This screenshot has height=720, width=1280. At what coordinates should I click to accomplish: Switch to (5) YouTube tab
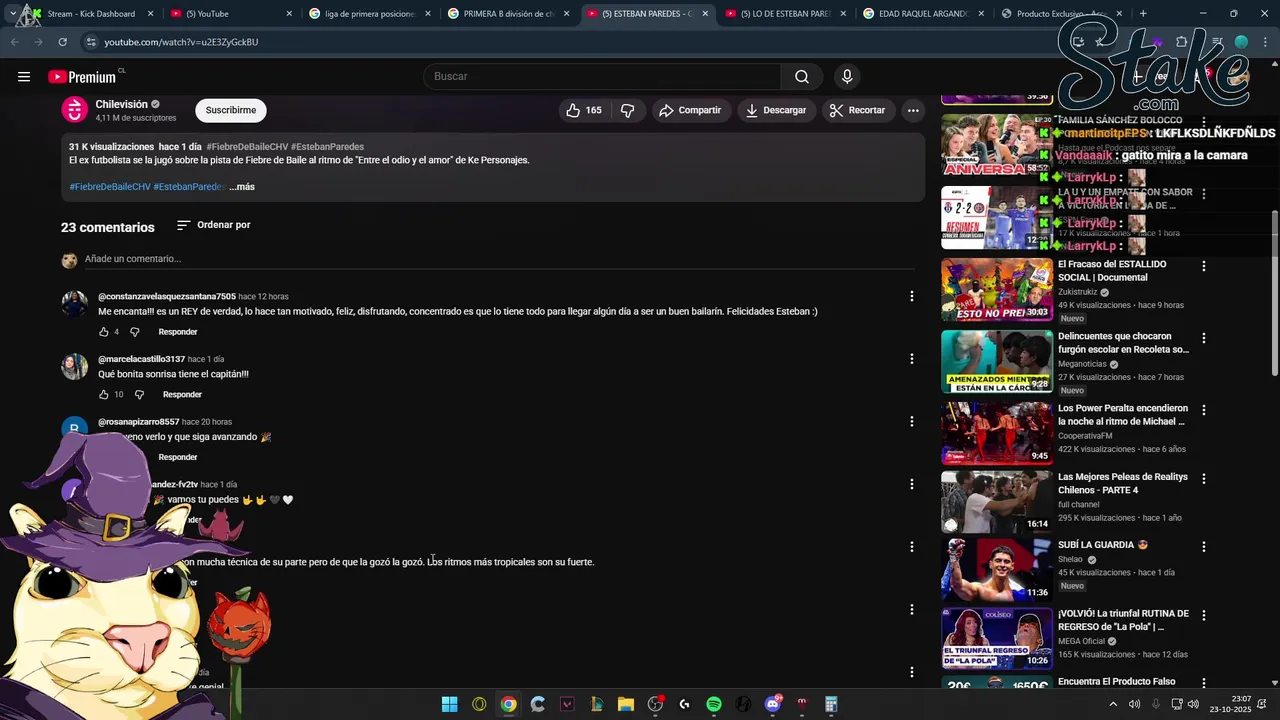click(x=230, y=14)
